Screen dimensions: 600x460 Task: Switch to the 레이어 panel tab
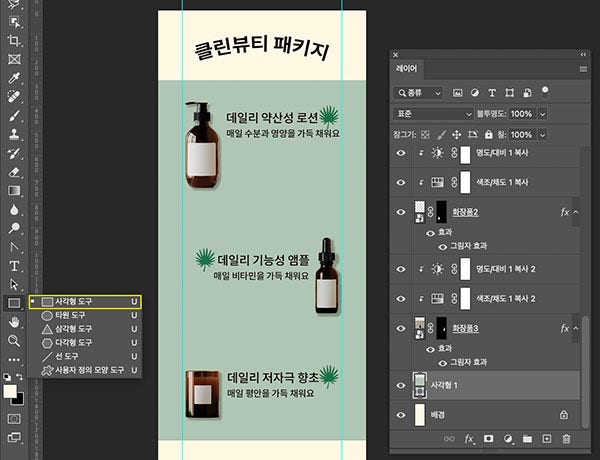point(406,69)
